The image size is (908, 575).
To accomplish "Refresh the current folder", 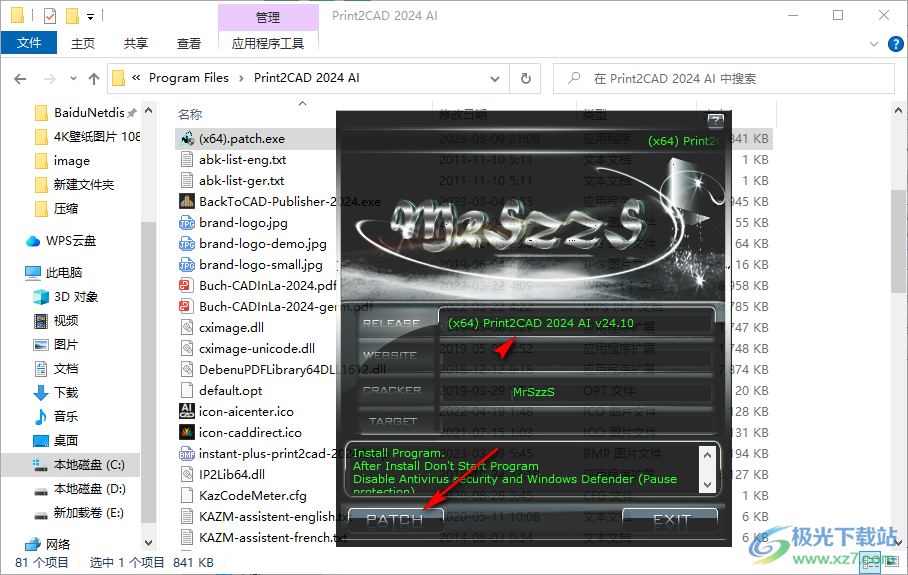I will pos(525,79).
